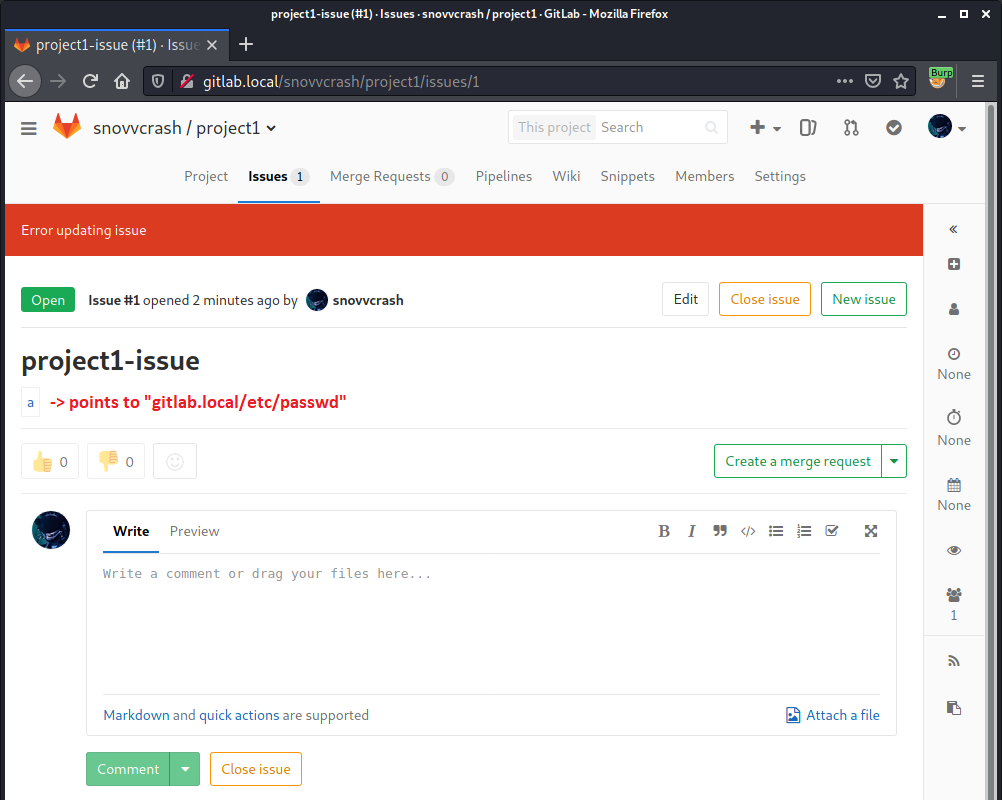Click the Attach a file link
This screenshot has width=1002, height=800.
tap(833, 715)
